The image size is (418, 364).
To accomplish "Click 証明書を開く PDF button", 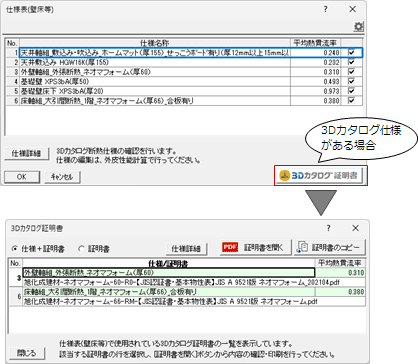I will [x=255, y=248].
